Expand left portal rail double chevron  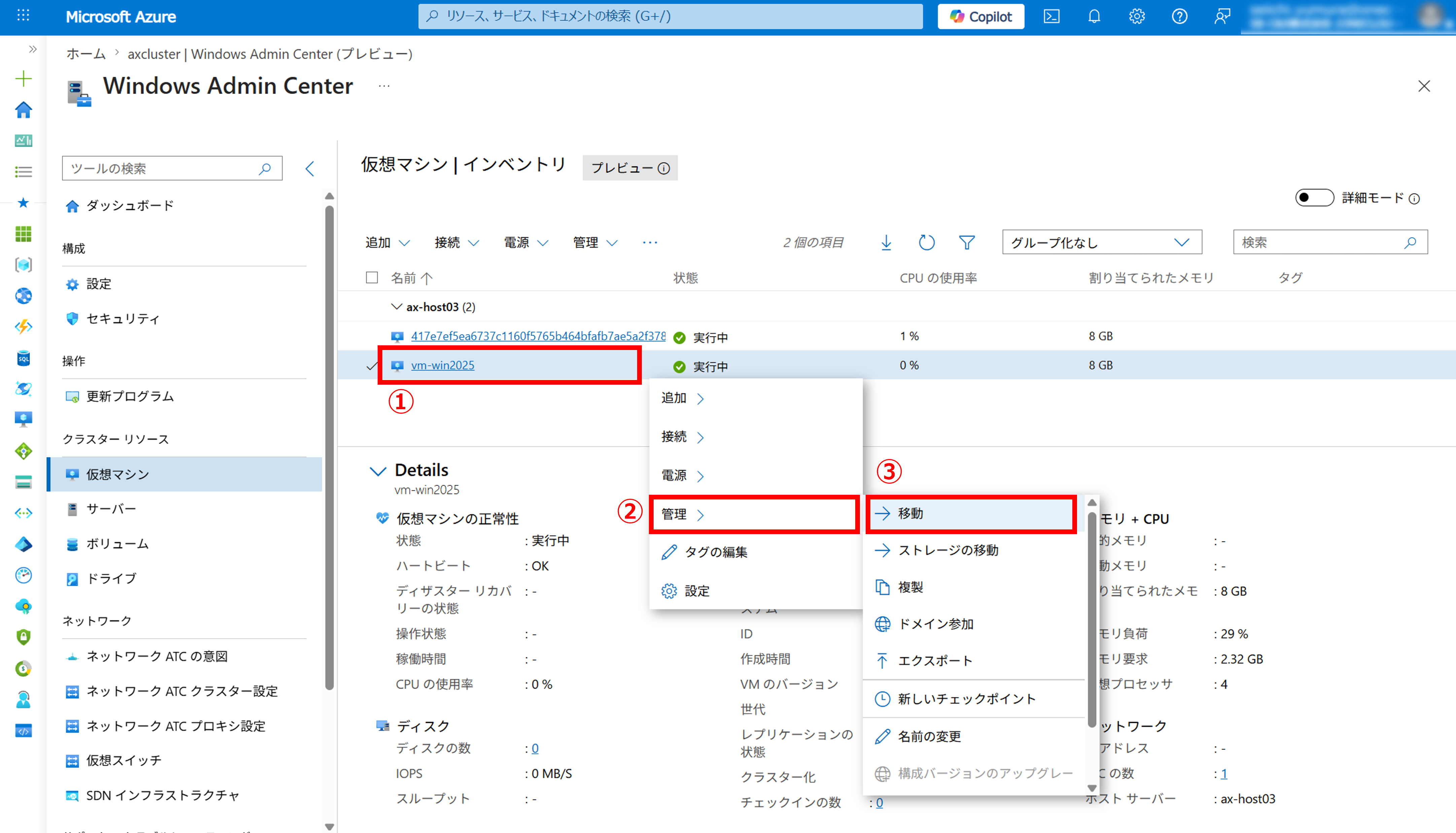pyautogui.click(x=33, y=49)
